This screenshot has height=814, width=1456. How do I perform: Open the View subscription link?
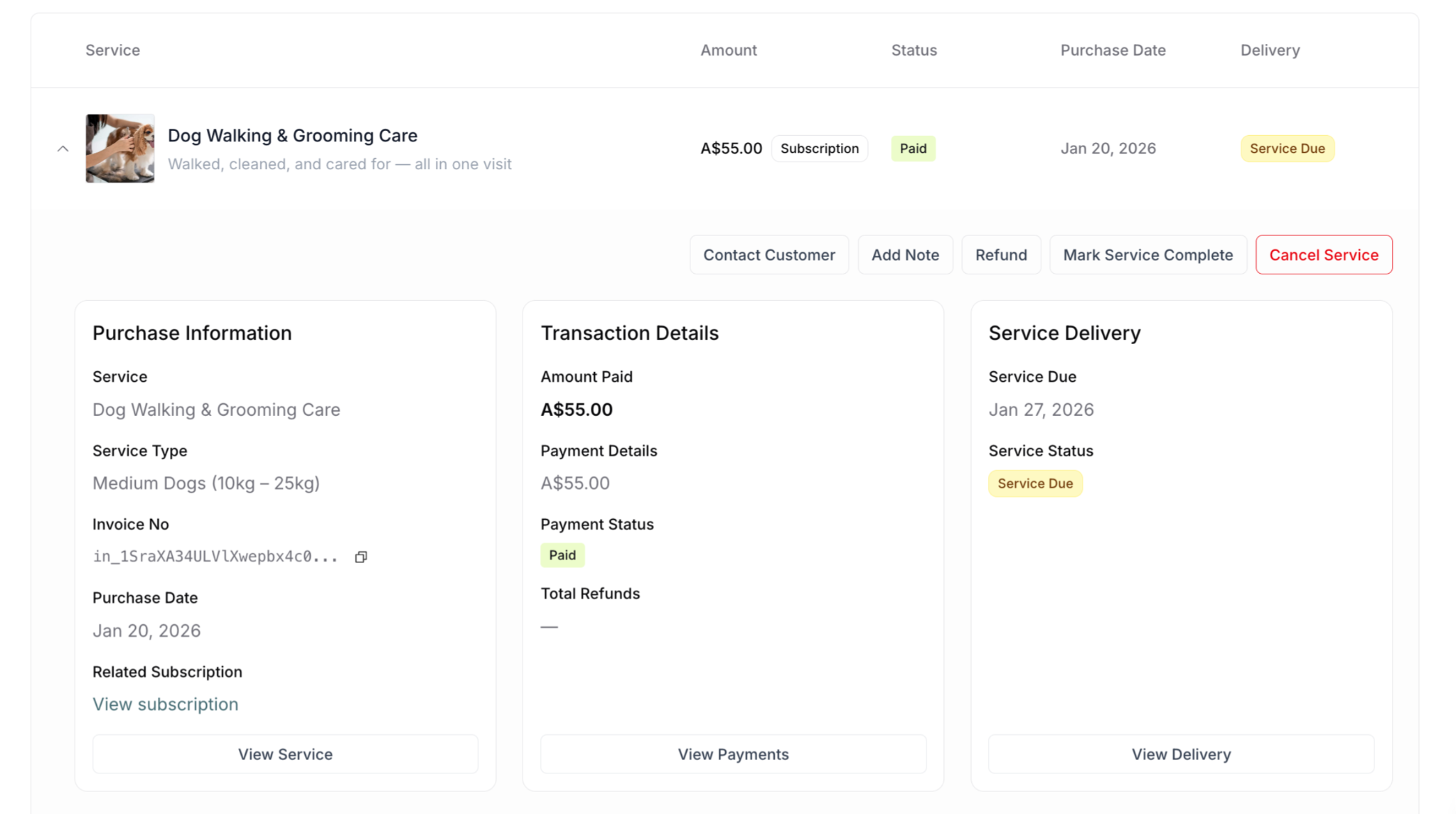pos(166,705)
